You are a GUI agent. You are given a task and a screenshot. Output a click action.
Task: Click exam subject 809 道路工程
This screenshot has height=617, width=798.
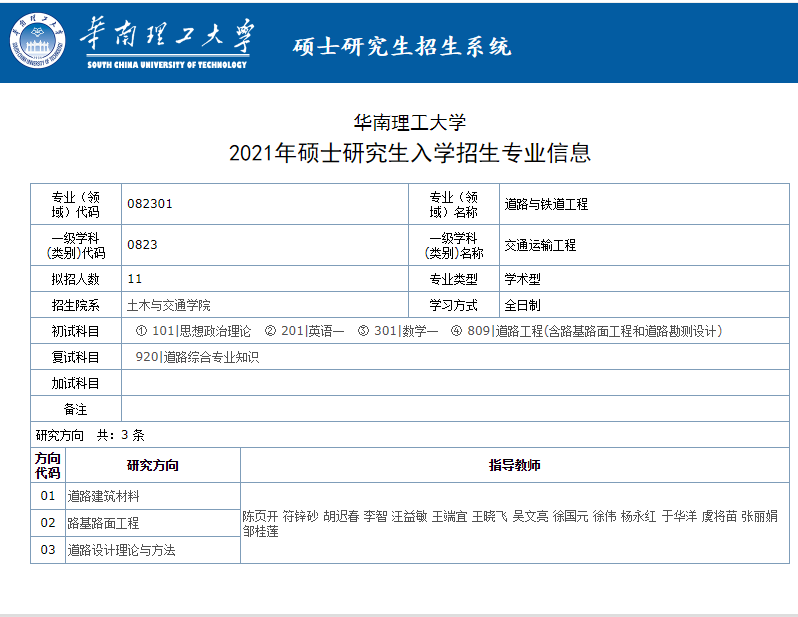click(593, 331)
